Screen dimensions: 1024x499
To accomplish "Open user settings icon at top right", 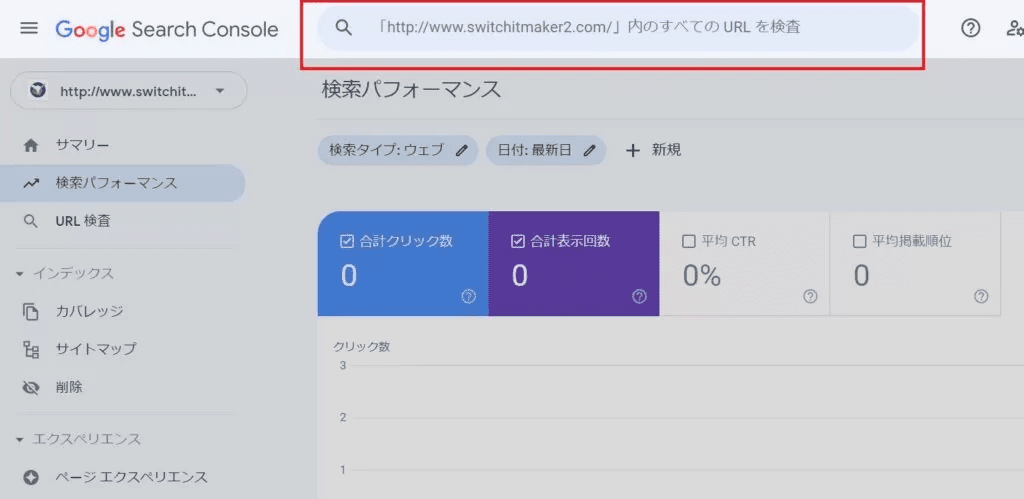I will click(x=1015, y=28).
